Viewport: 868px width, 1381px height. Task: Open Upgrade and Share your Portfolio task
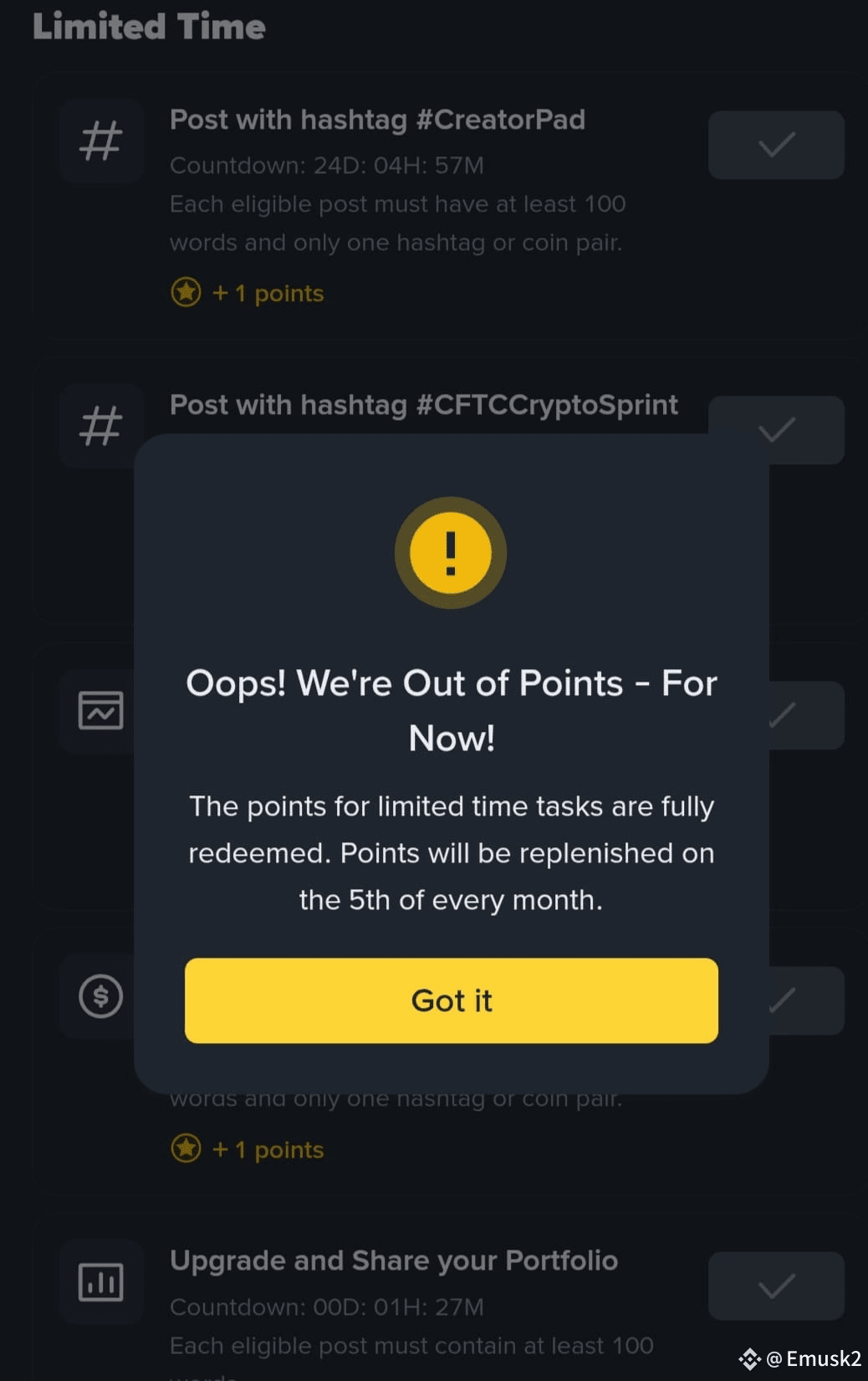394,1261
